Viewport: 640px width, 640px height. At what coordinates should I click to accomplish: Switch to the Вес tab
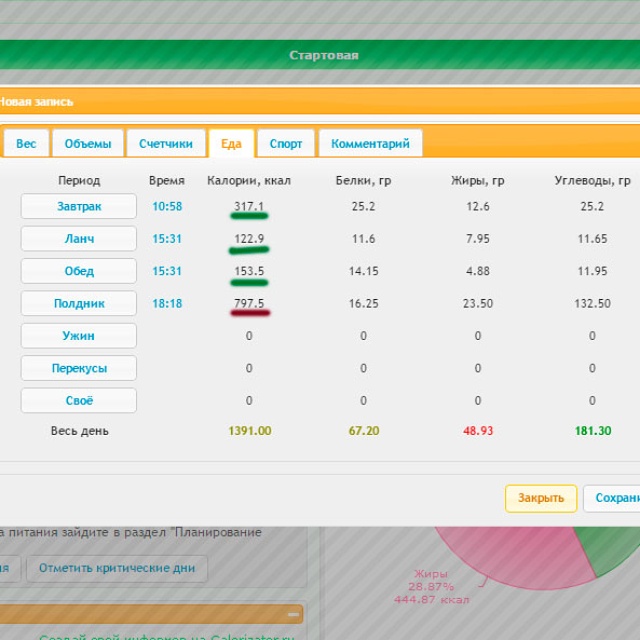pos(26,143)
